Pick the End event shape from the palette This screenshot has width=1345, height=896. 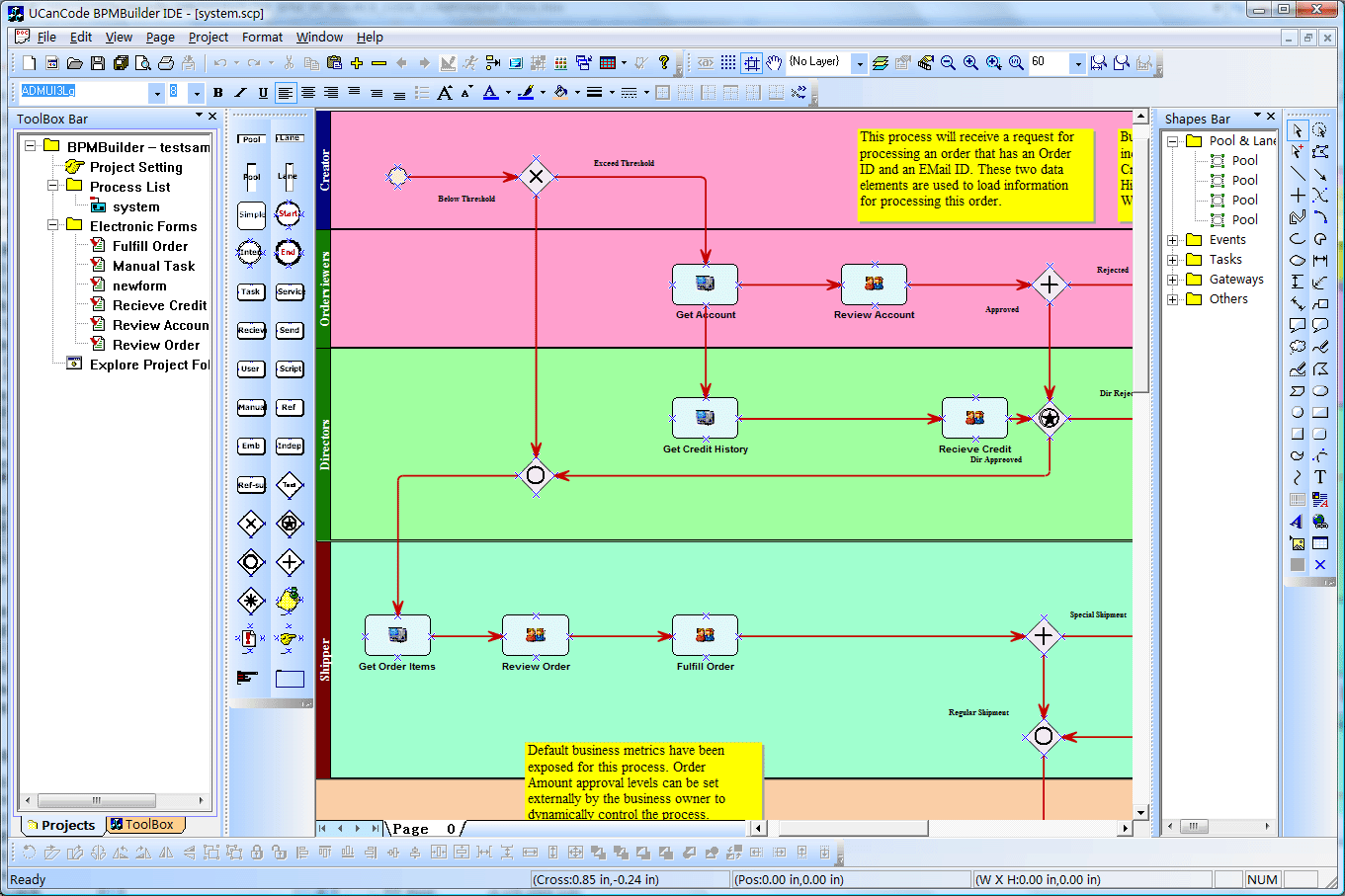click(289, 252)
